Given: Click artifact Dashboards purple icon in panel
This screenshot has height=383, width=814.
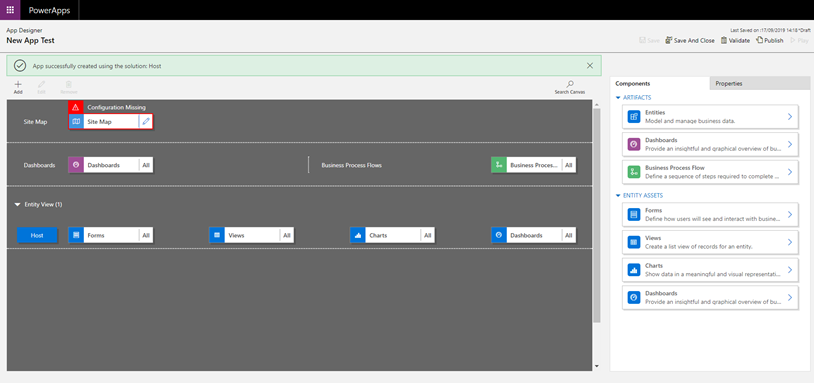Looking at the screenshot, I should [x=633, y=144].
